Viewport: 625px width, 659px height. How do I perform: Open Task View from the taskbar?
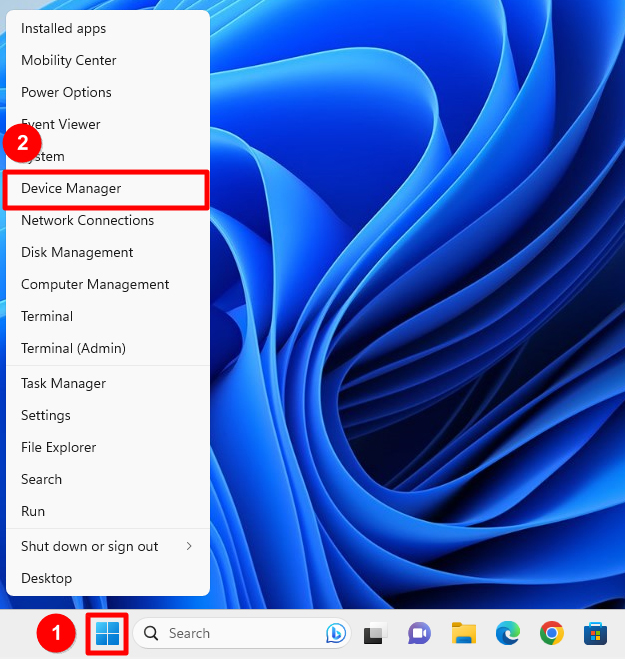pyautogui.click(x=375, y=633)
